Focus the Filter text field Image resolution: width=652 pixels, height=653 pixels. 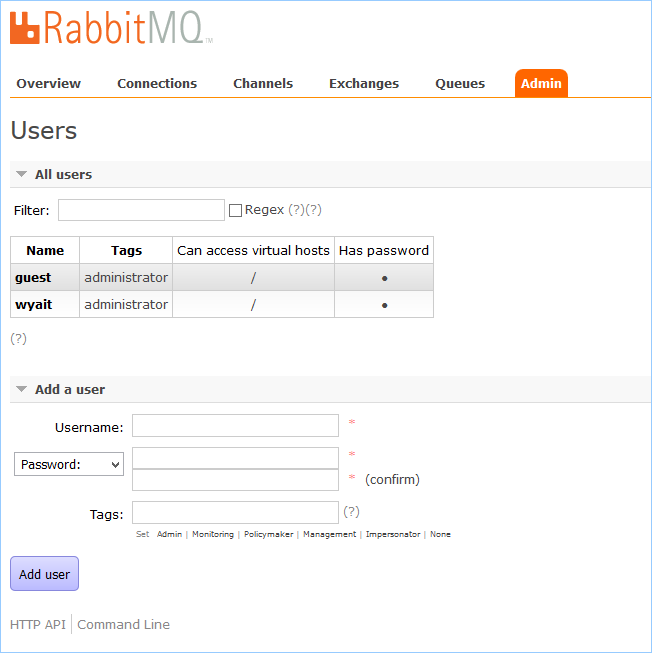point(141,210)
